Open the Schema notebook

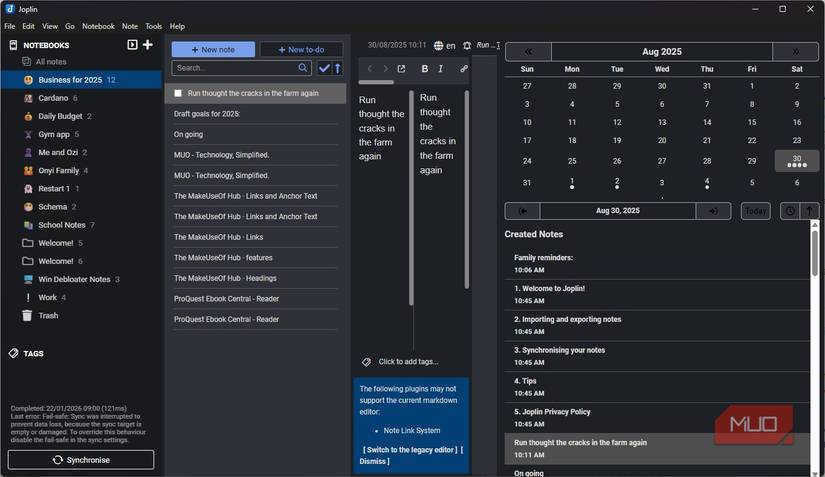point(53,207)
